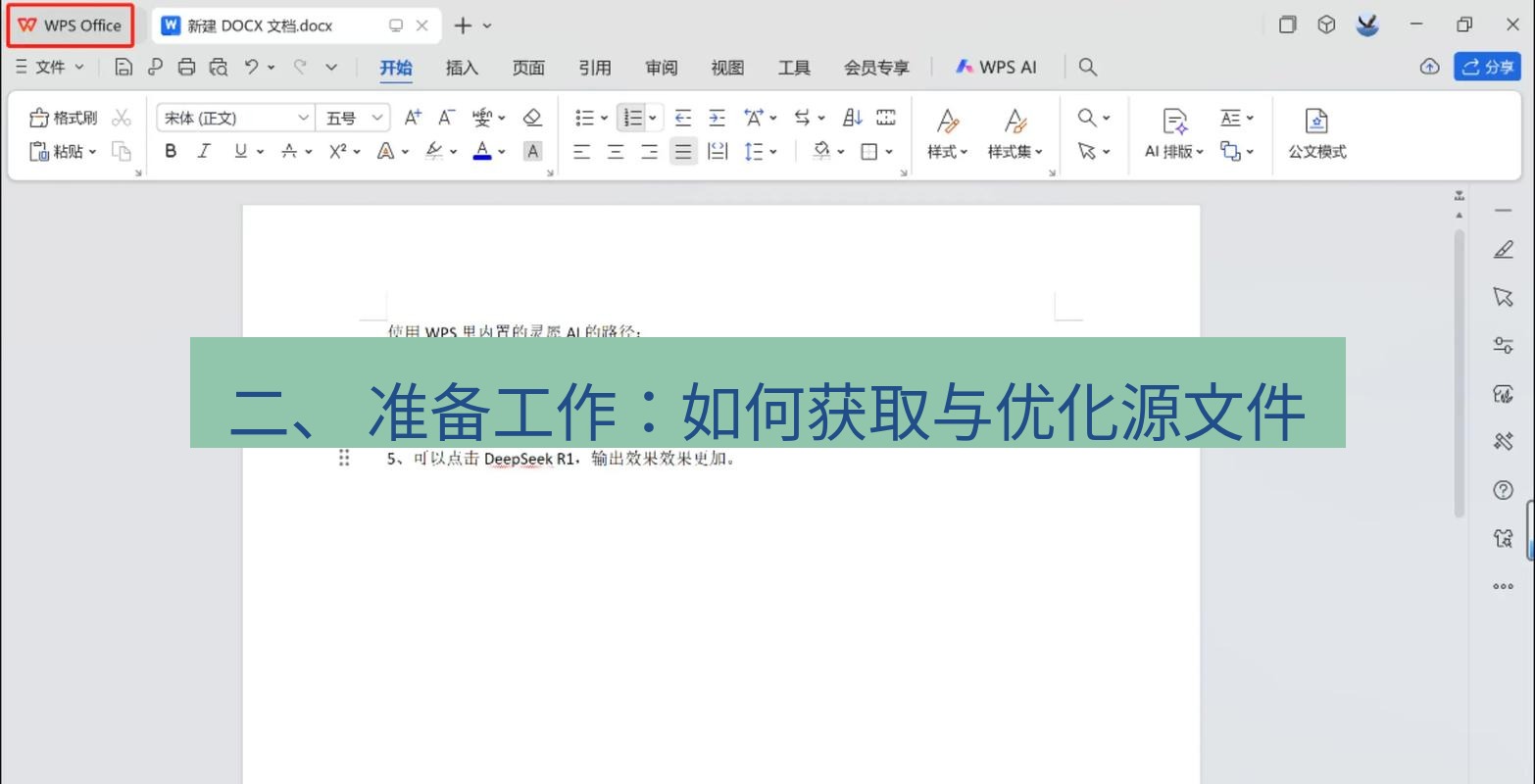Expand the 粘贴 paste options arrow

pos(92,152)
